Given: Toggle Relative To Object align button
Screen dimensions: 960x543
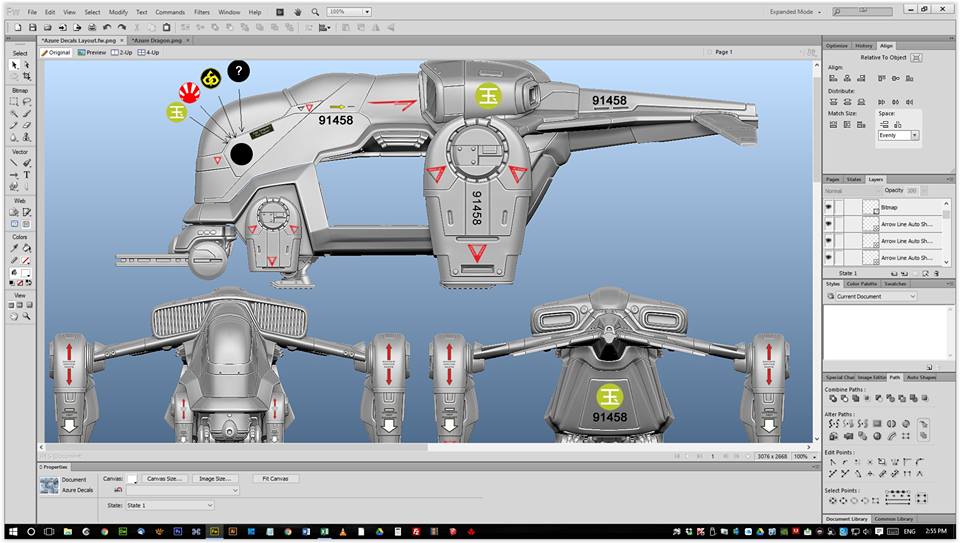Looking at the screenshot, I should pos(916,57).
